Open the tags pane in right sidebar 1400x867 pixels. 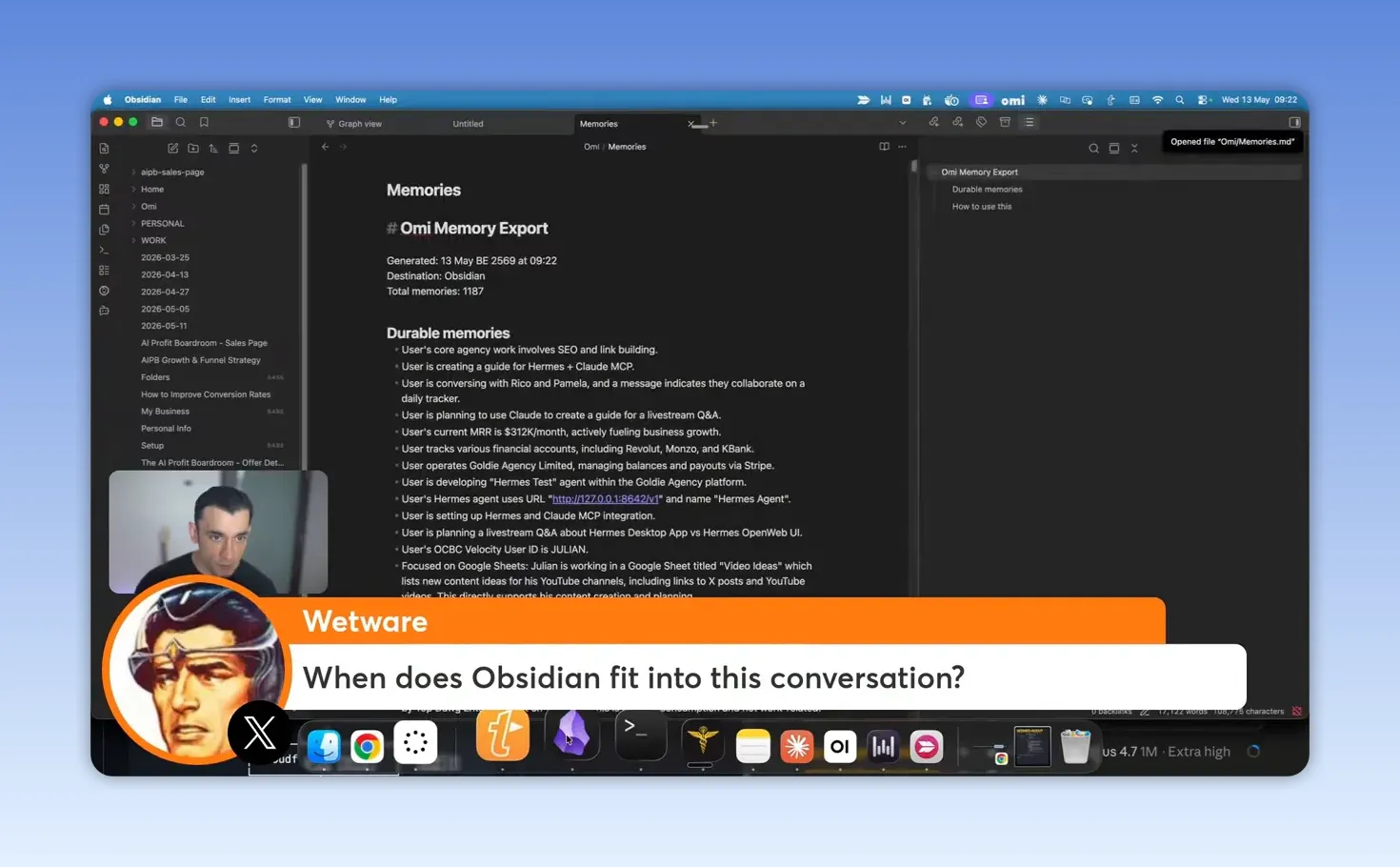point(981,122)
